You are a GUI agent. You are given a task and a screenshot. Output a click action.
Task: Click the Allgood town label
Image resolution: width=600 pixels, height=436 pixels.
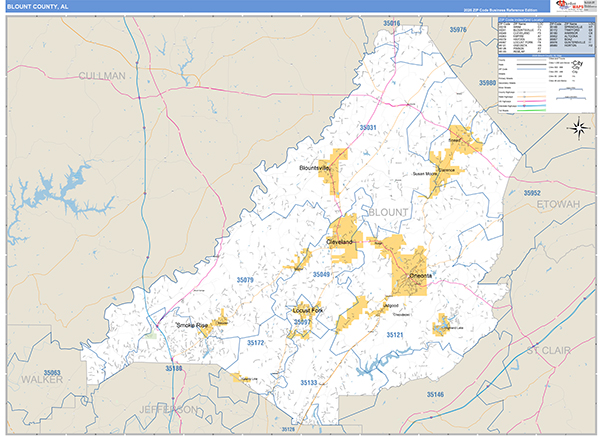pos(391,305)
